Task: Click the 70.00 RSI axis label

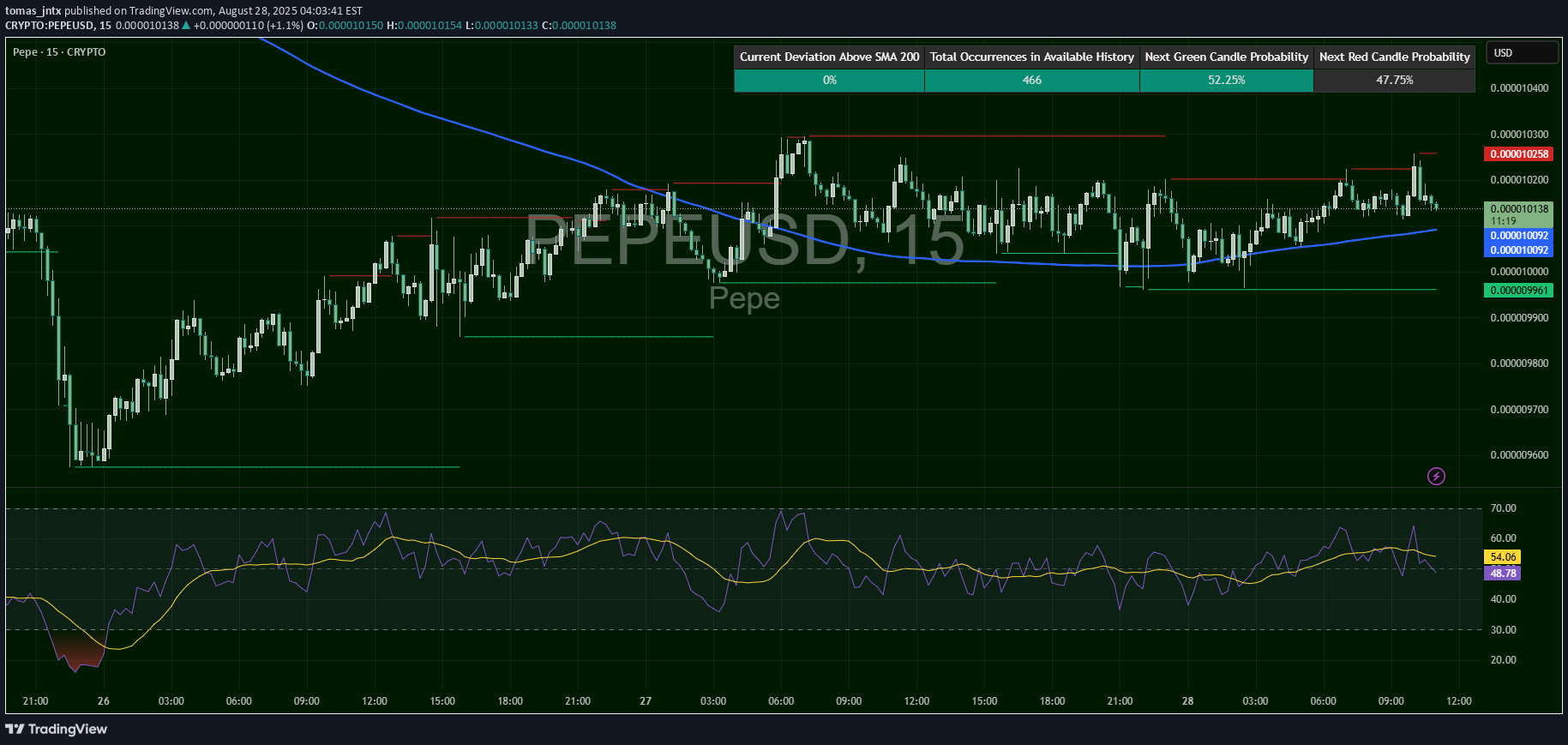Action: (x=1503, y=508)
